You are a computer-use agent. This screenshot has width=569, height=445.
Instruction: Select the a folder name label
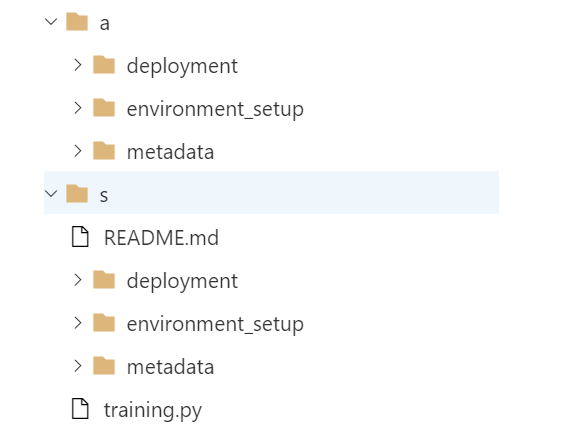(x=105, y=24)
